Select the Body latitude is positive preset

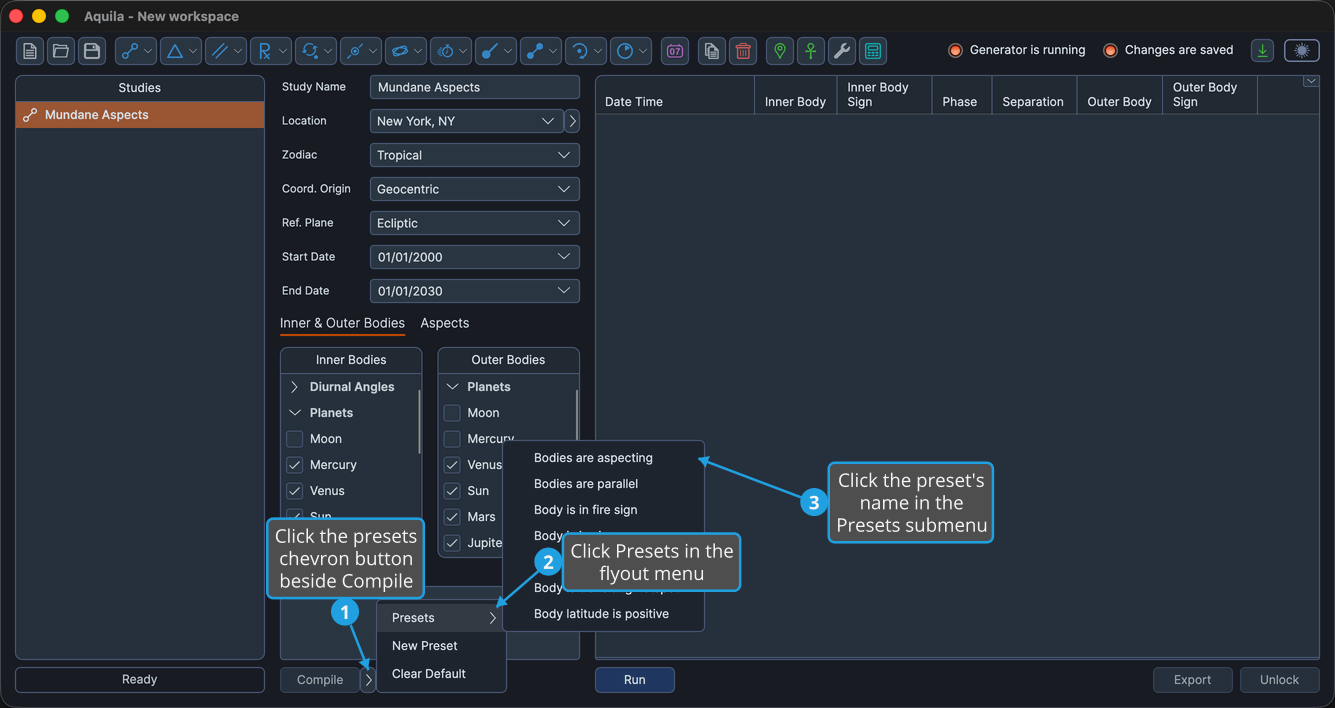point(603,614)
